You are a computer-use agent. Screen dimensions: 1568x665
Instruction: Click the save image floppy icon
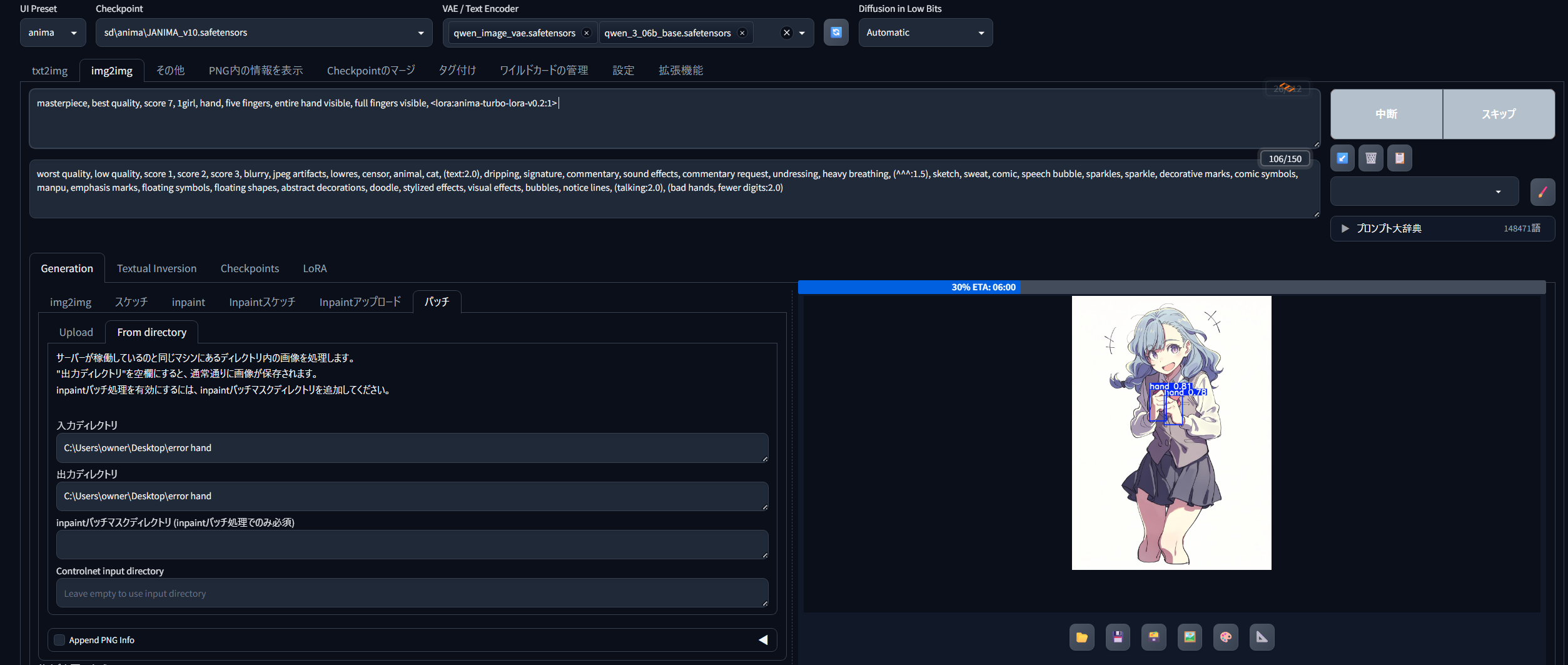coord(1118,637)
